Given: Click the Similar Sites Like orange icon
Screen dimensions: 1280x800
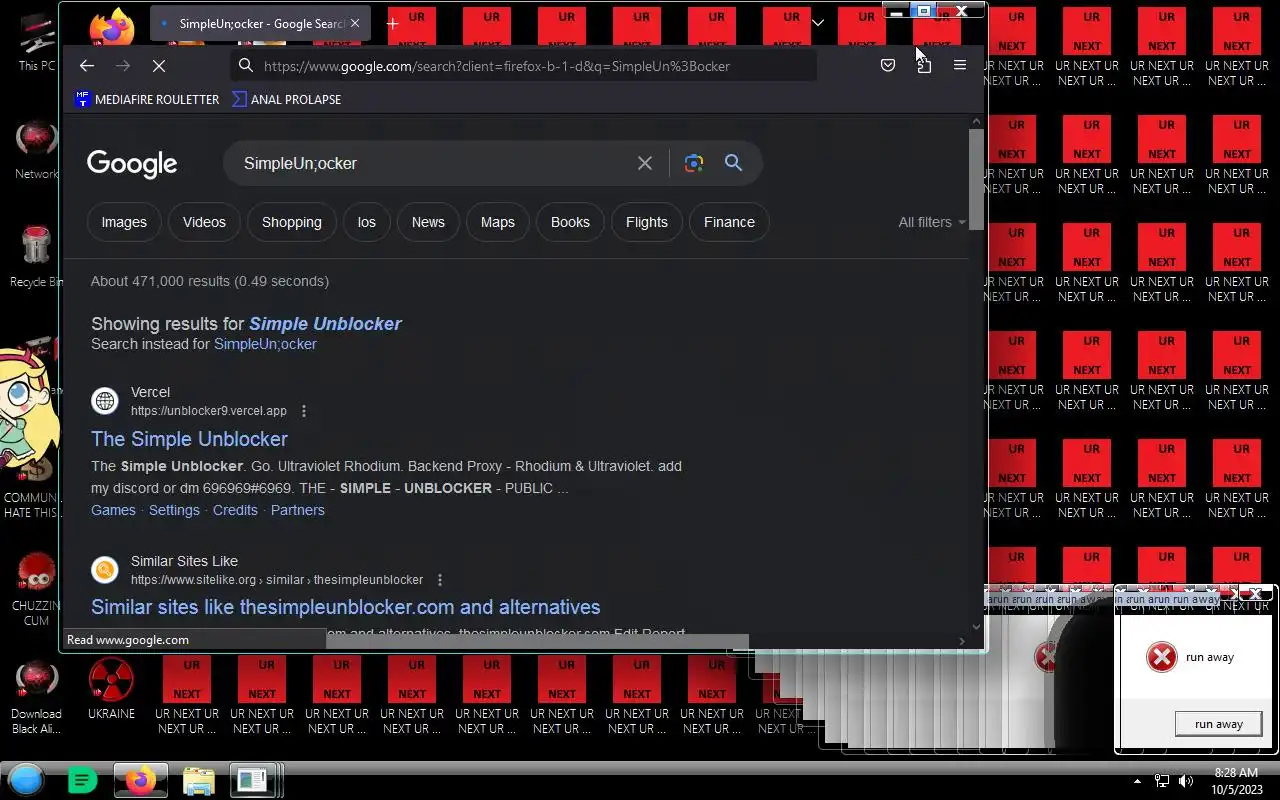Looking at the screenshot, I should 105,570.
